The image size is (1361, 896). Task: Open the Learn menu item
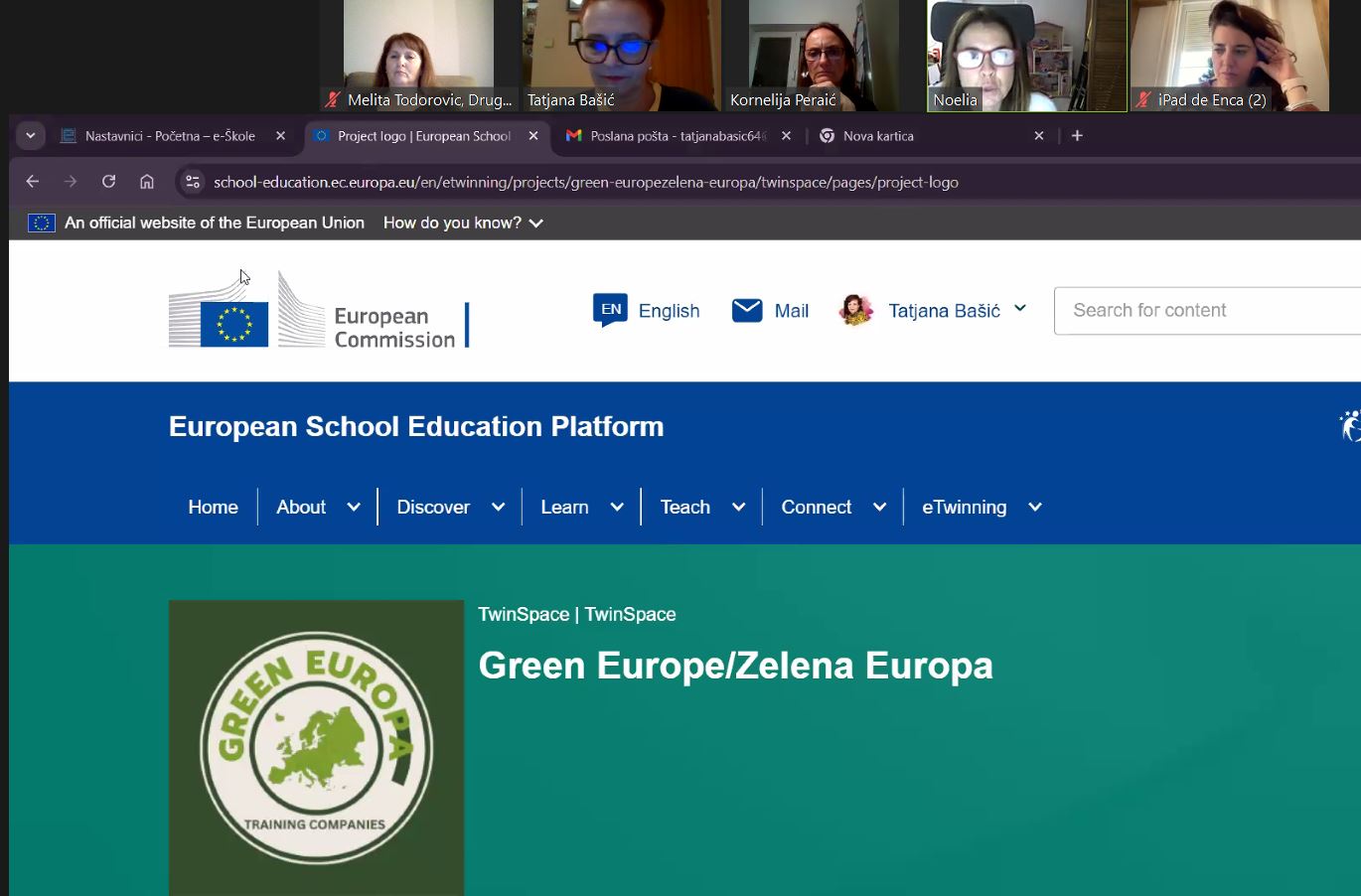[x=564, y=507]
